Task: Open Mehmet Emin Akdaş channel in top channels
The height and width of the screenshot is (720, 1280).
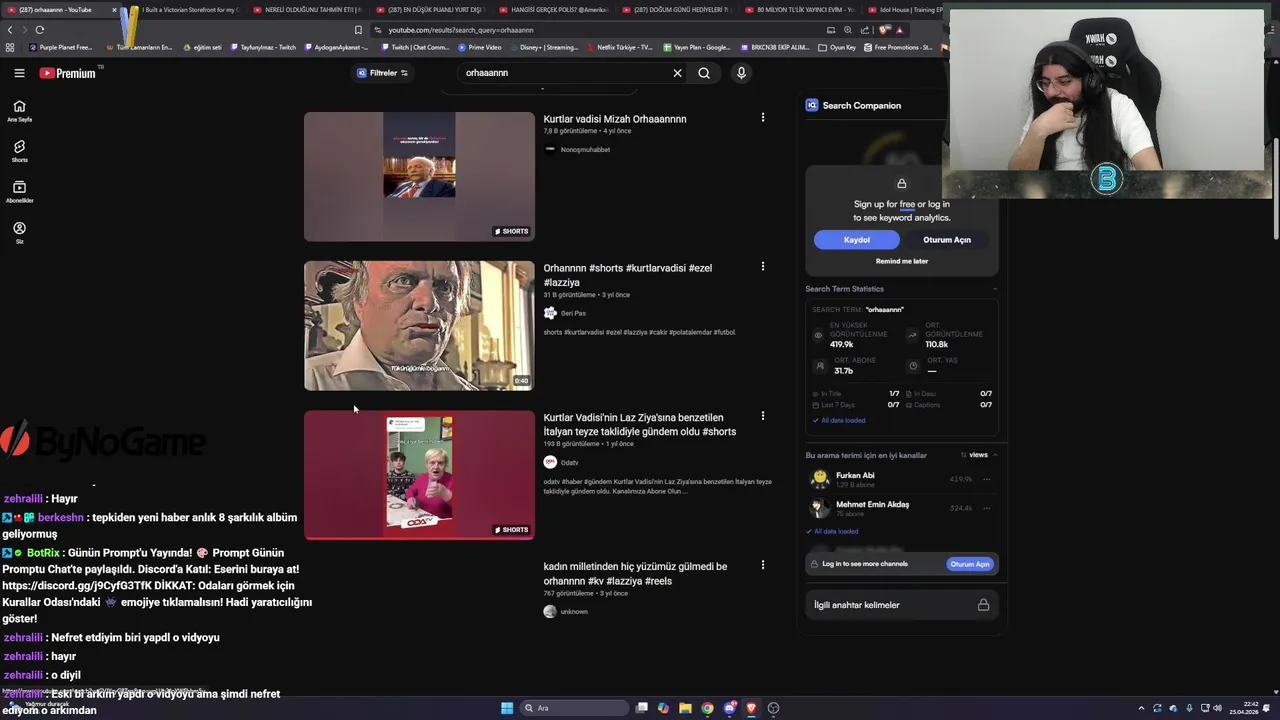Action: click(x=872, y=504)
